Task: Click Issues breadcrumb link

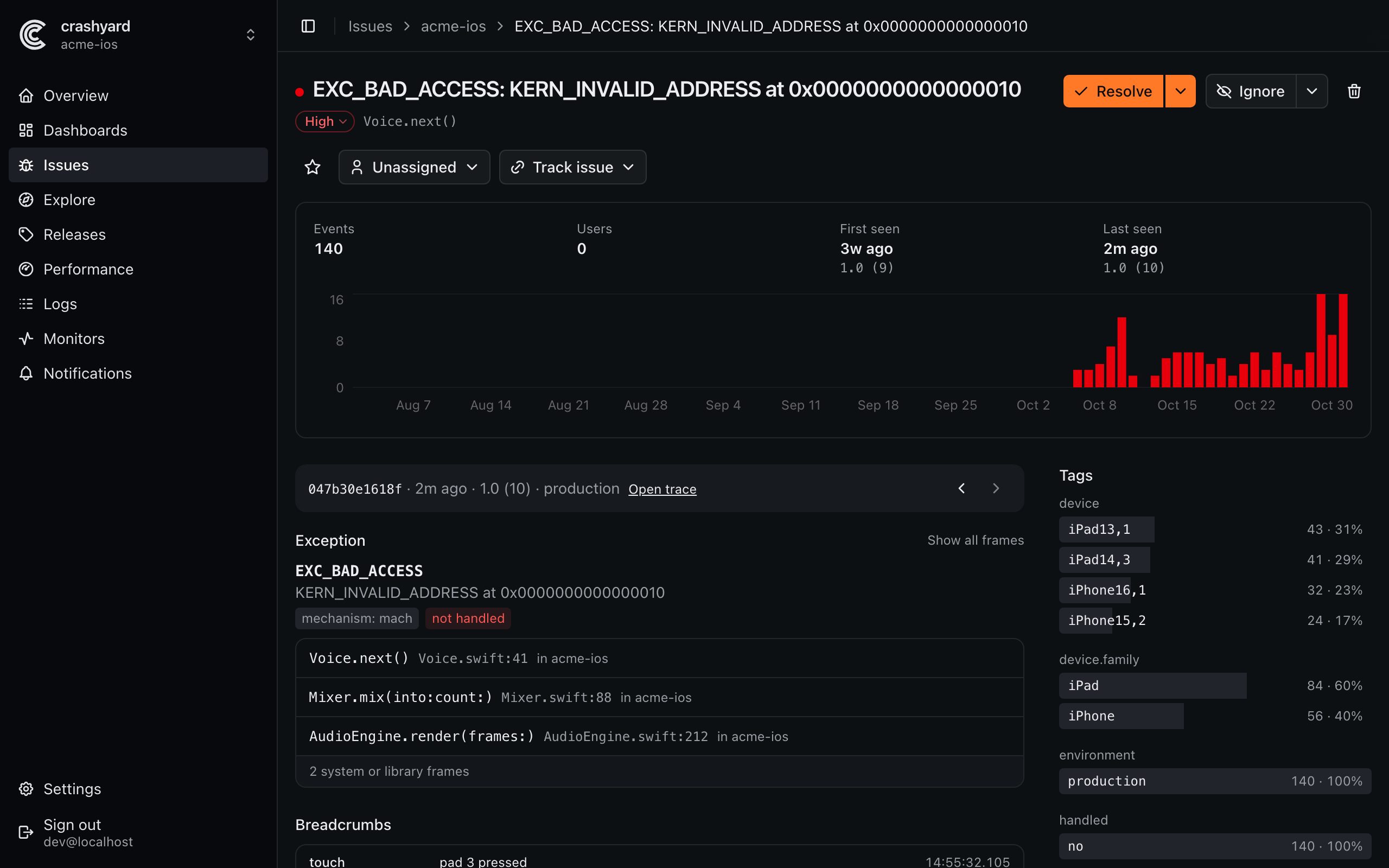Action: (370, 27)
